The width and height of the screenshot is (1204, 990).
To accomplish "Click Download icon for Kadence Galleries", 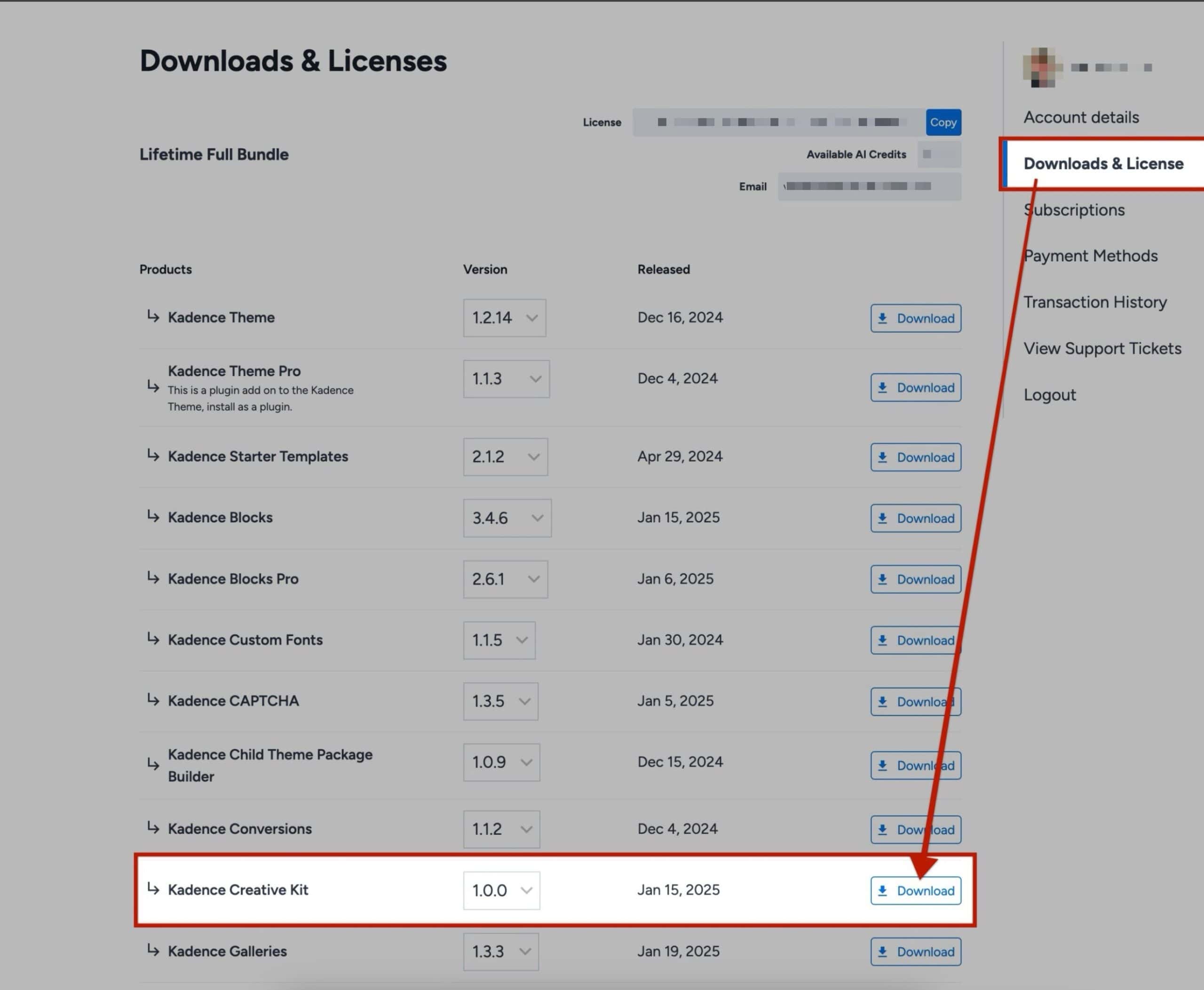I will click(882, 952).
